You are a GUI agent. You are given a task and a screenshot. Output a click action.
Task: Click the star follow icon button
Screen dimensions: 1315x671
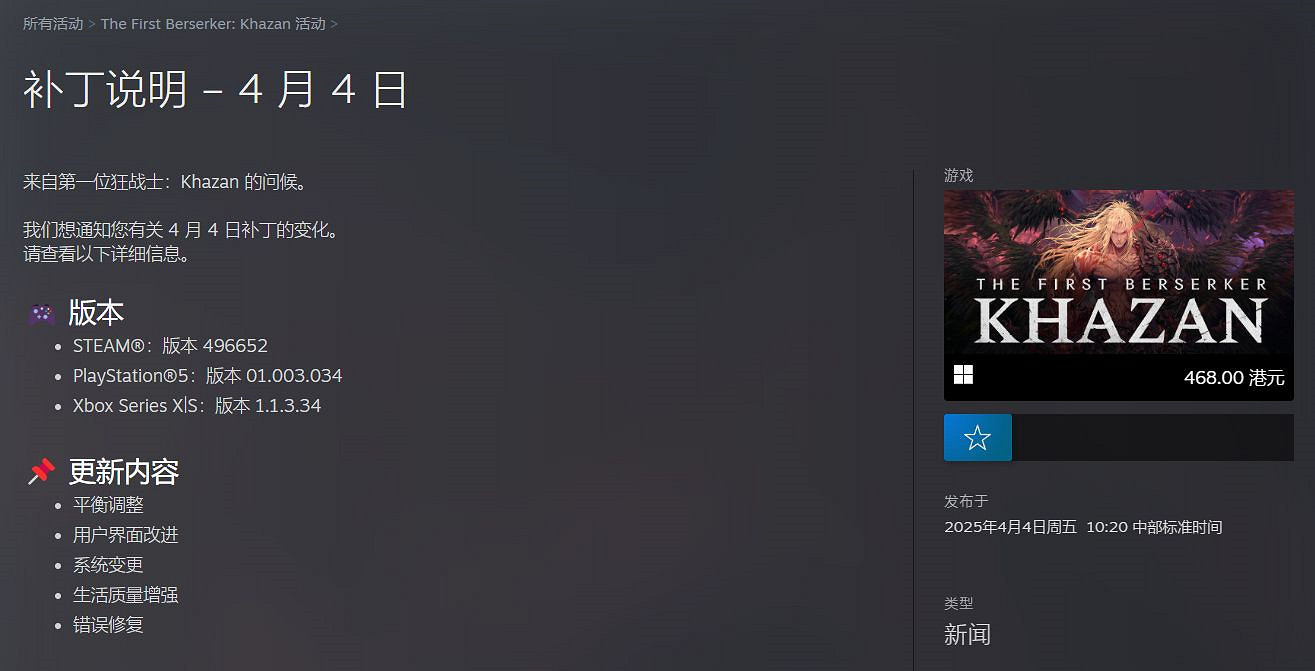coord(978,438)
